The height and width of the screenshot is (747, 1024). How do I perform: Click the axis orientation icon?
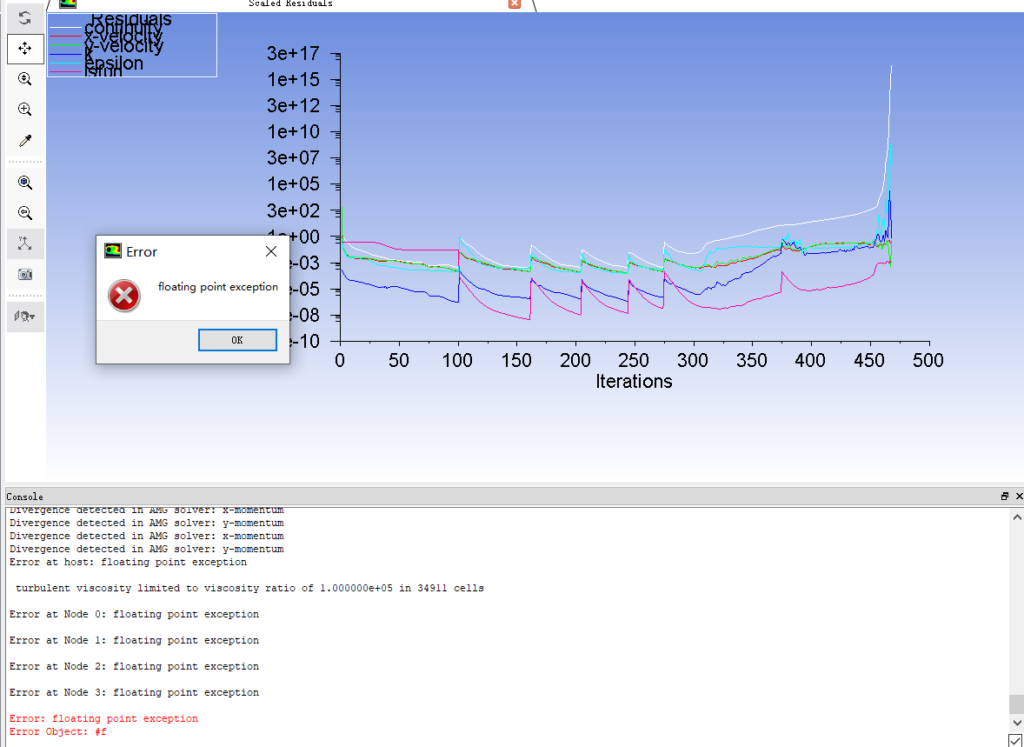coord(25,244)
